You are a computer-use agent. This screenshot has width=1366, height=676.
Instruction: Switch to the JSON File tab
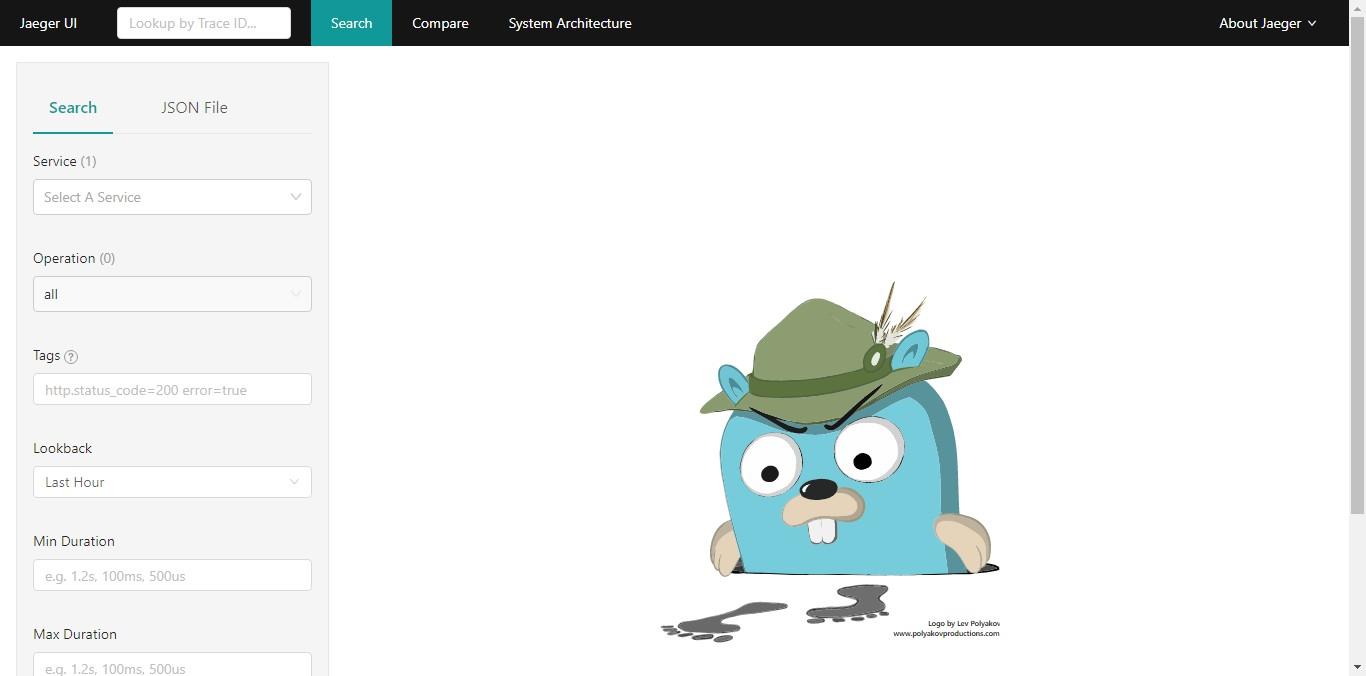[x=194, y=107]
